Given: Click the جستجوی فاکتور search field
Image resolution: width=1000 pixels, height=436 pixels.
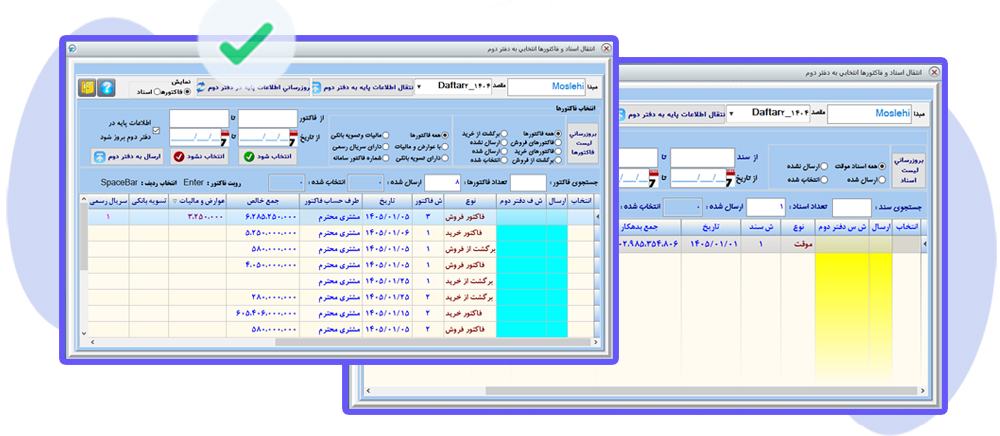Looking at the screenshot, I should pos(528,183).
